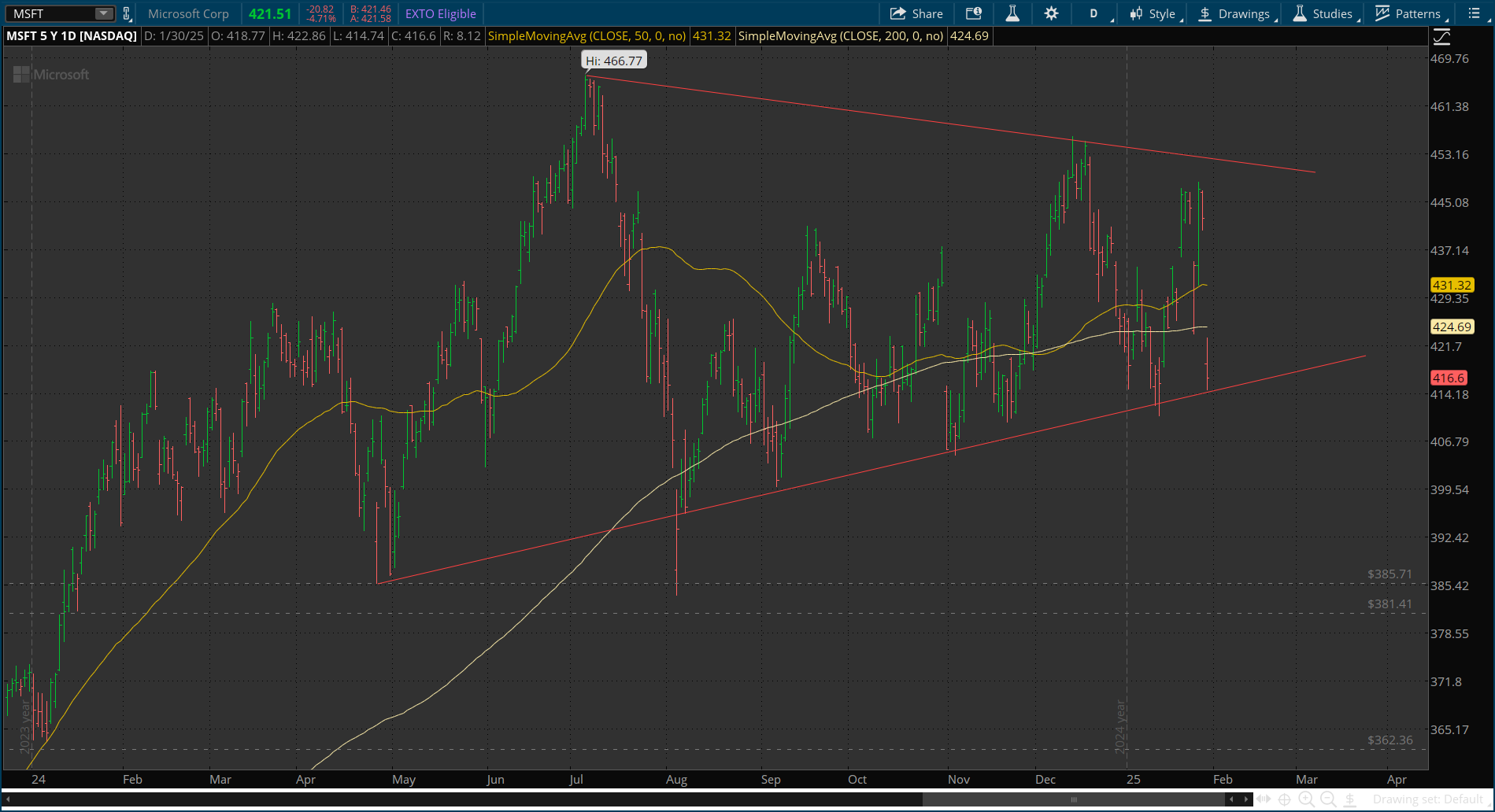Click the $385.71 price level label

[x=1390, y=574]
